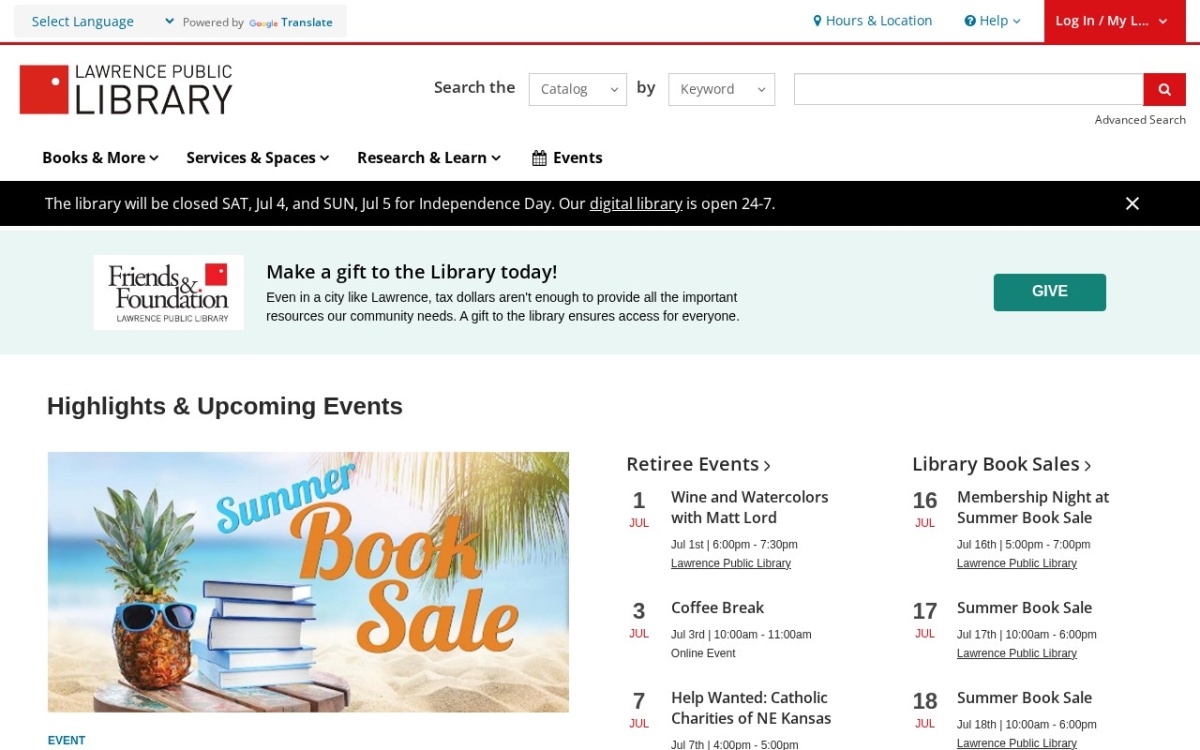Image resolution: width=1200 pixels, height=750 pixels.
Task: Click the EVENT label below the banner
Action: [67, 741]
